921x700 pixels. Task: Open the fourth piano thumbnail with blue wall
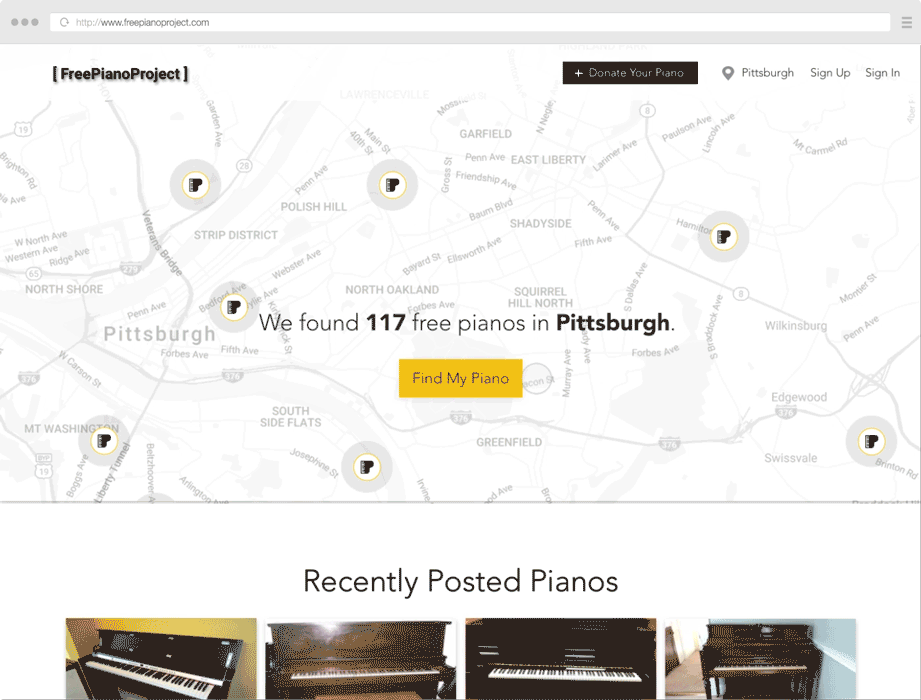tap(760, 658)
